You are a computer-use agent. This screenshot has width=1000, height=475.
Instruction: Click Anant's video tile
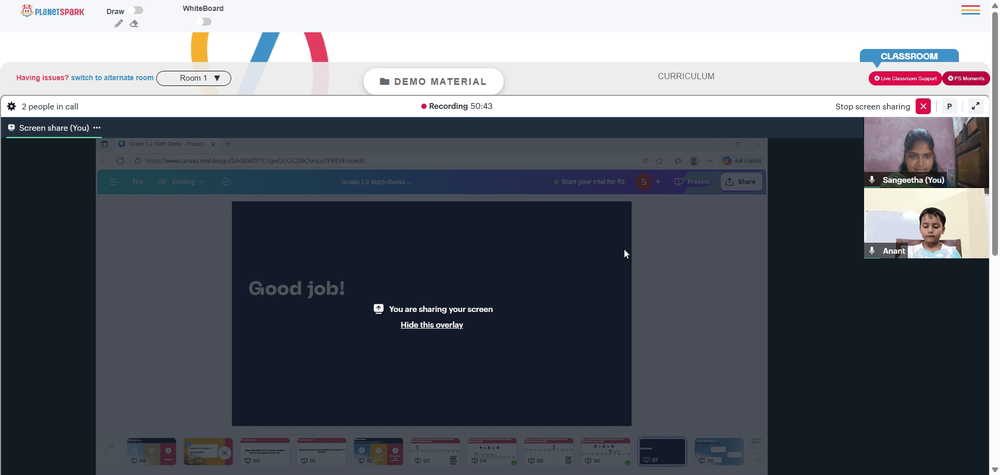926,223
